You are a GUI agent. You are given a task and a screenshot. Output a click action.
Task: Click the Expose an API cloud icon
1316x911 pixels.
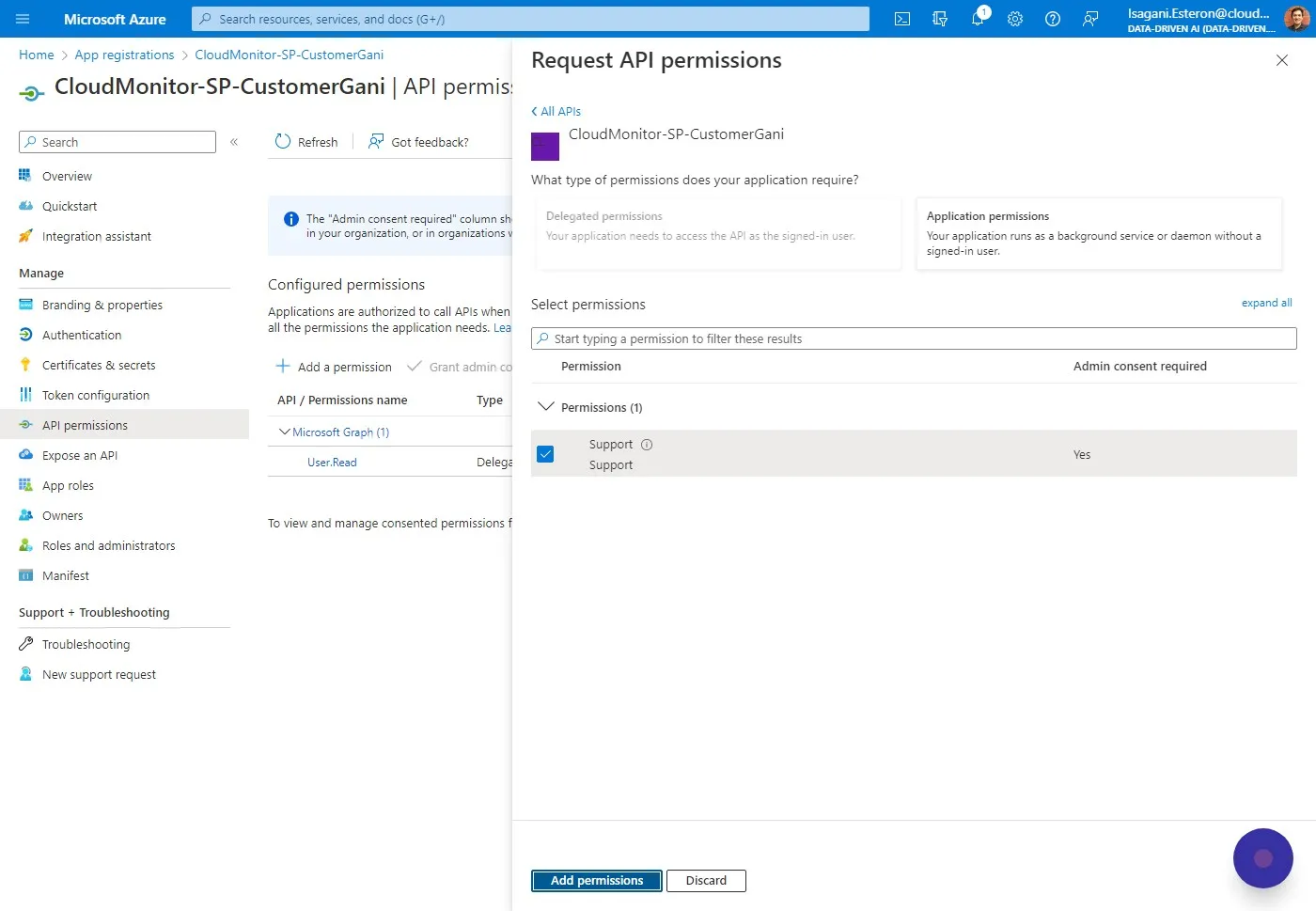tap(25, 455)
